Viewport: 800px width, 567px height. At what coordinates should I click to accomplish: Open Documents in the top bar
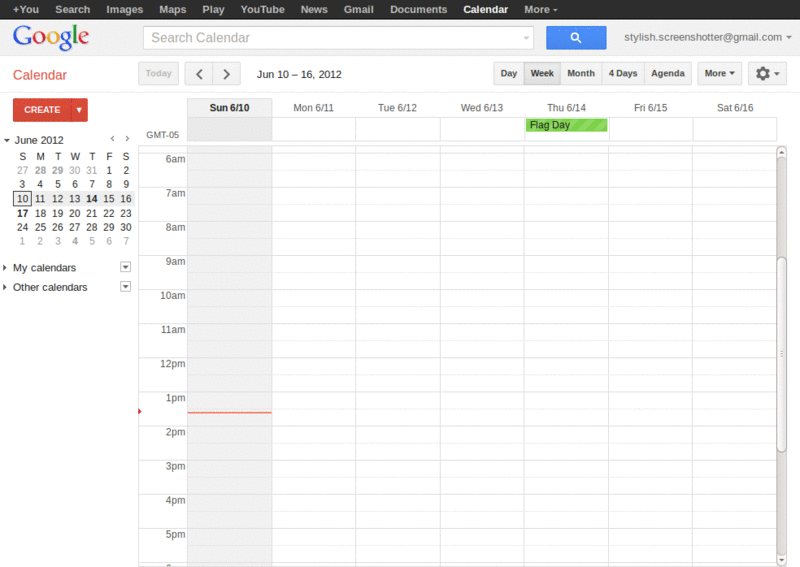click(418, 9)
